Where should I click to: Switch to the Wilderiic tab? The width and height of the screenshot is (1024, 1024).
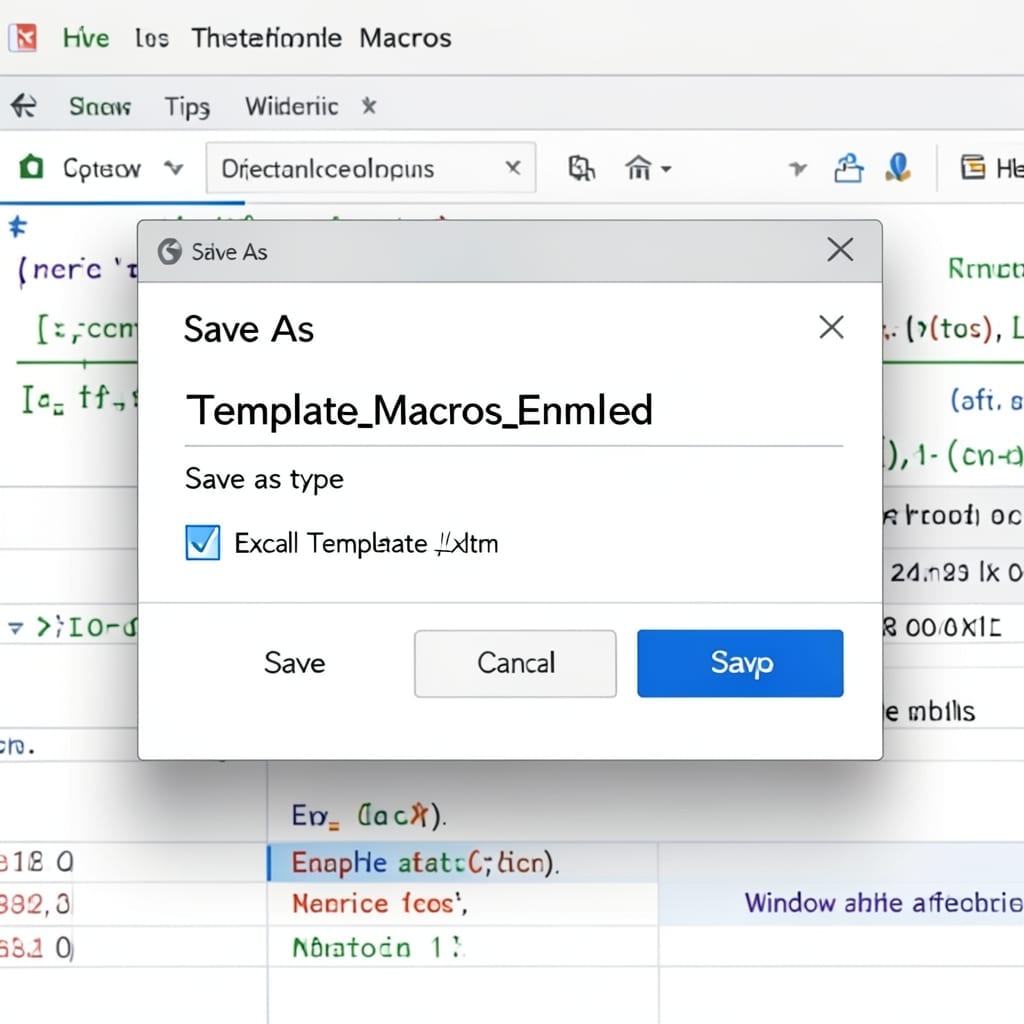pyautogui.click(x=291, y=106)
